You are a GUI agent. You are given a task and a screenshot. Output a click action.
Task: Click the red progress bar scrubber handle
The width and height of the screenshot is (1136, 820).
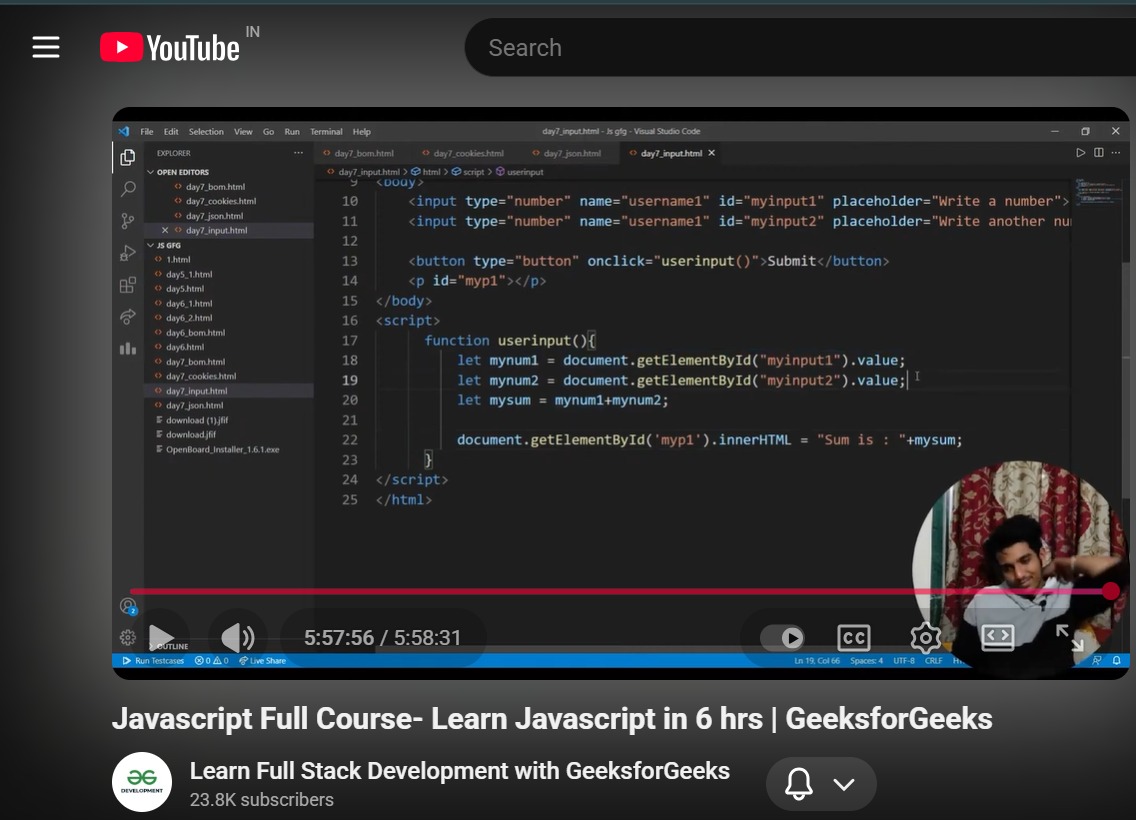pyautogui.click(x=1111, y=591)
